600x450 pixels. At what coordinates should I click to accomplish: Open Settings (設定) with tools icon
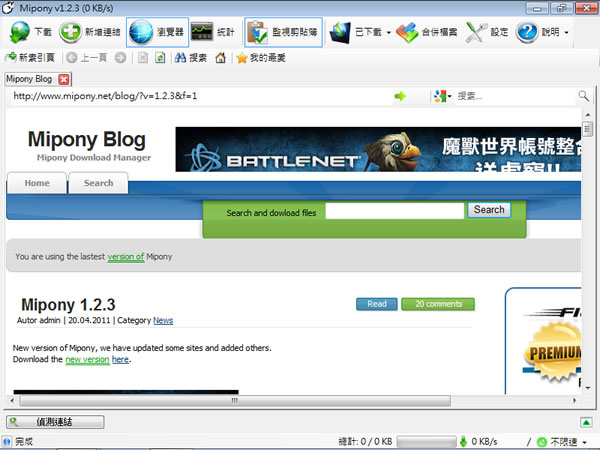(487, 32)
